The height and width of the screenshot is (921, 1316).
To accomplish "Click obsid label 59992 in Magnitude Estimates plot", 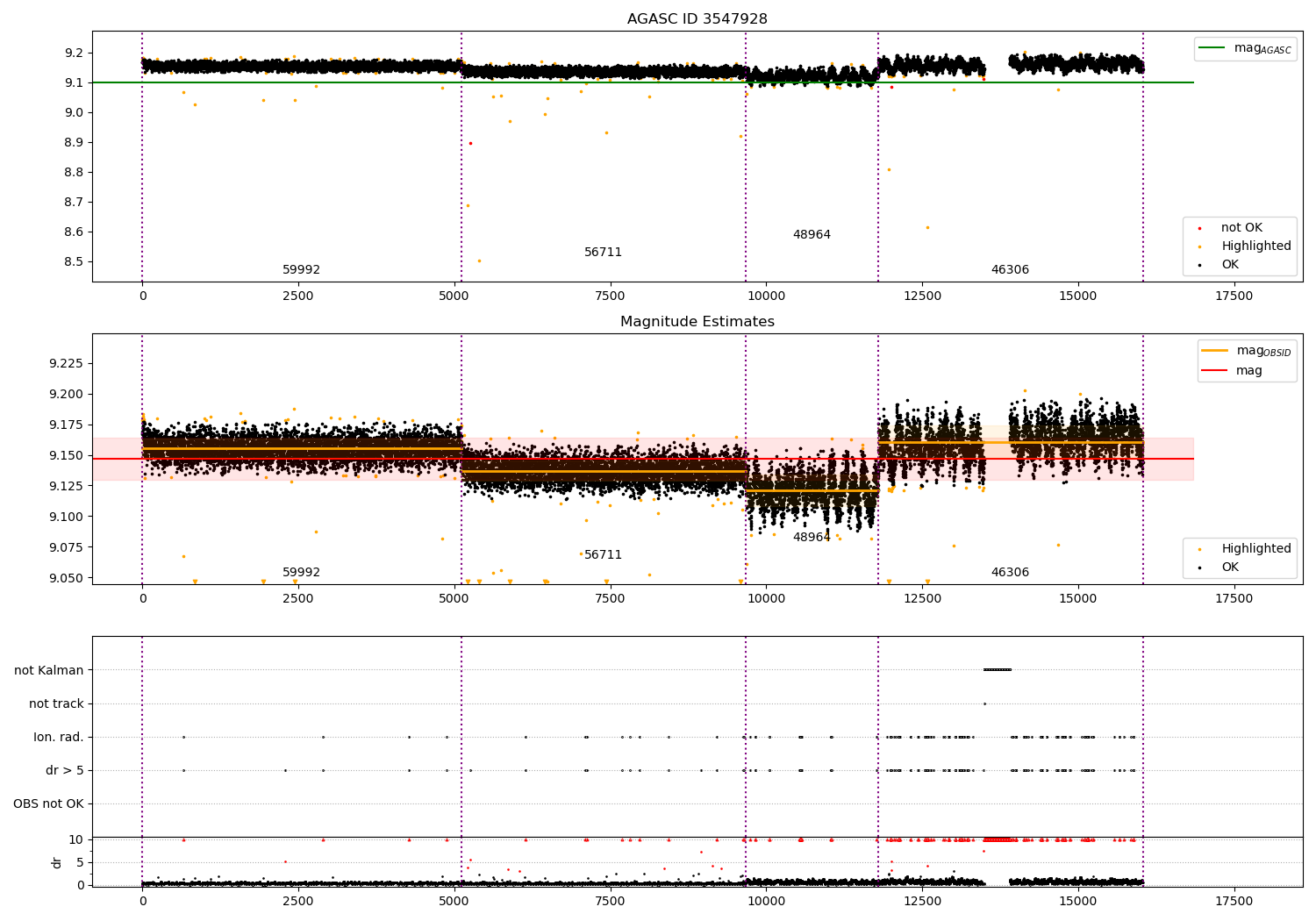I will pyautogui.click(x=301, y=573).
